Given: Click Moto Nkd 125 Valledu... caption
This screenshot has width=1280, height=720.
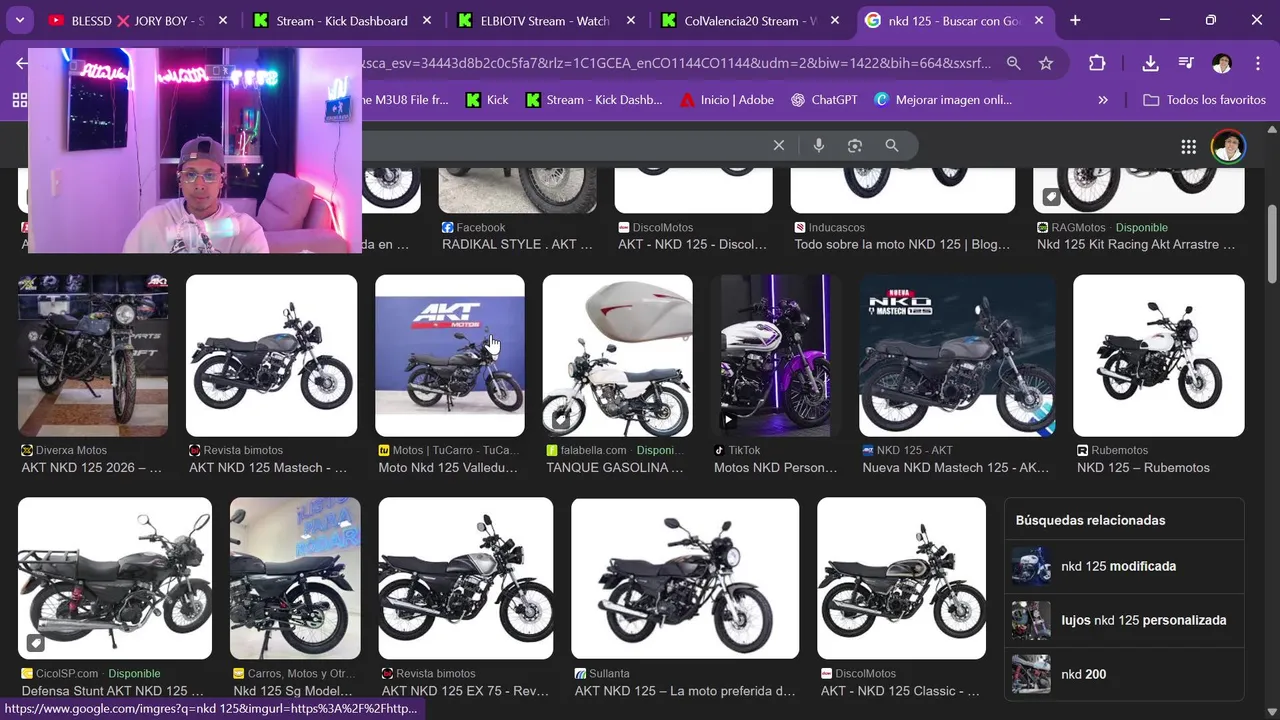Looking at the screenshot, I should tap(448, 468).
